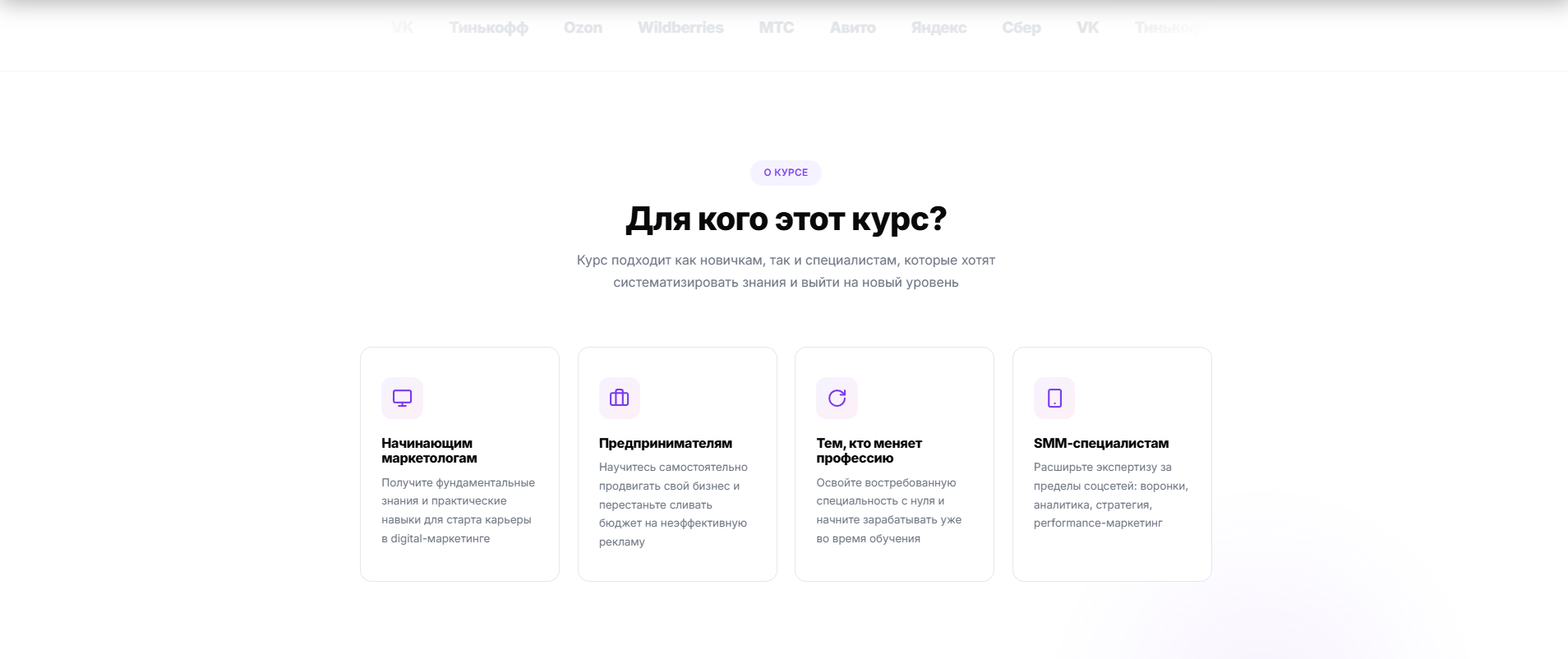Click the circular refresh arrow icon
The width and height of the screenshot is (1568, 659).
click(837, 399)
